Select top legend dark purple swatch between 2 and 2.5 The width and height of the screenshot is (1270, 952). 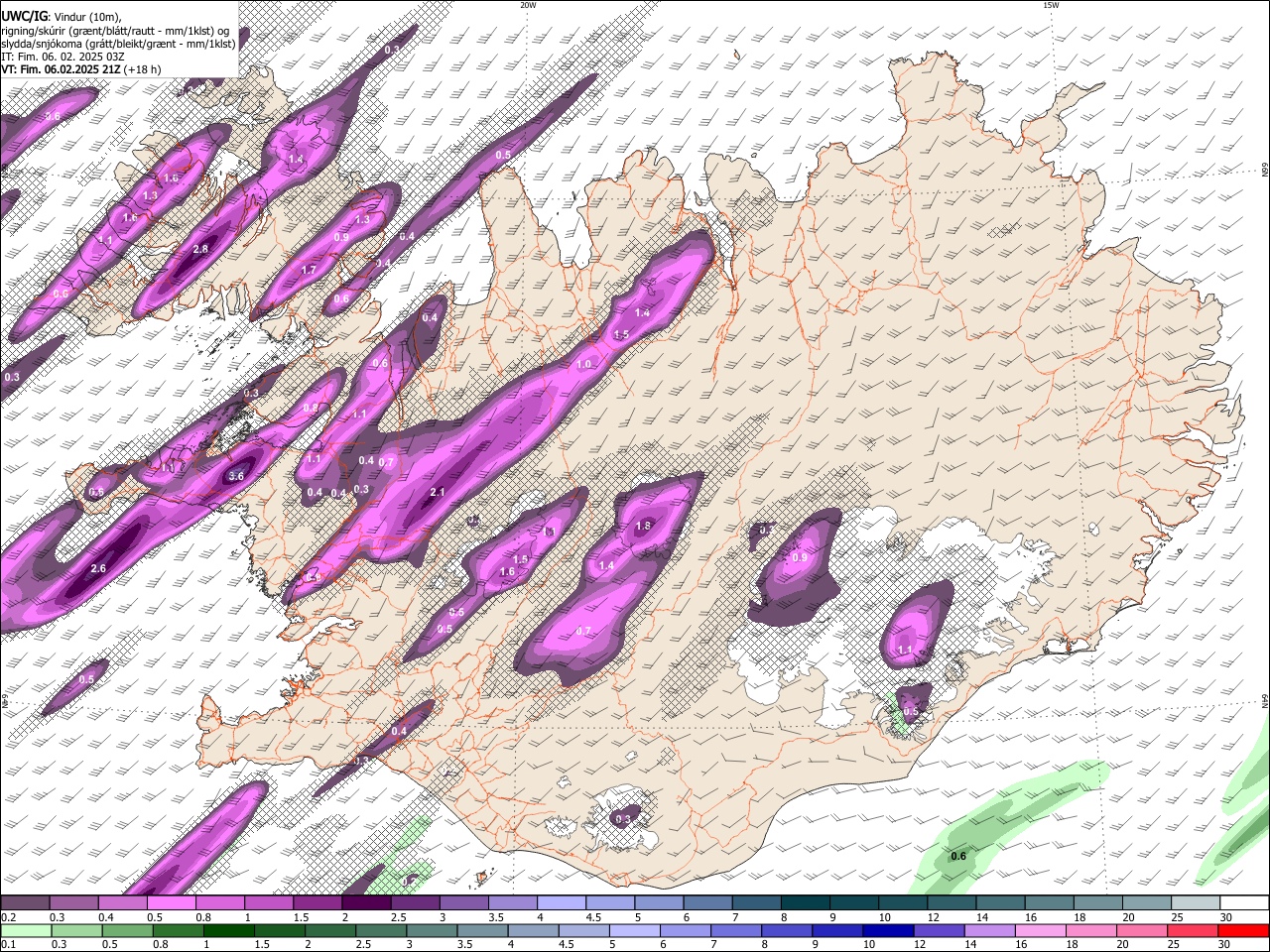[x=366, y=904]
